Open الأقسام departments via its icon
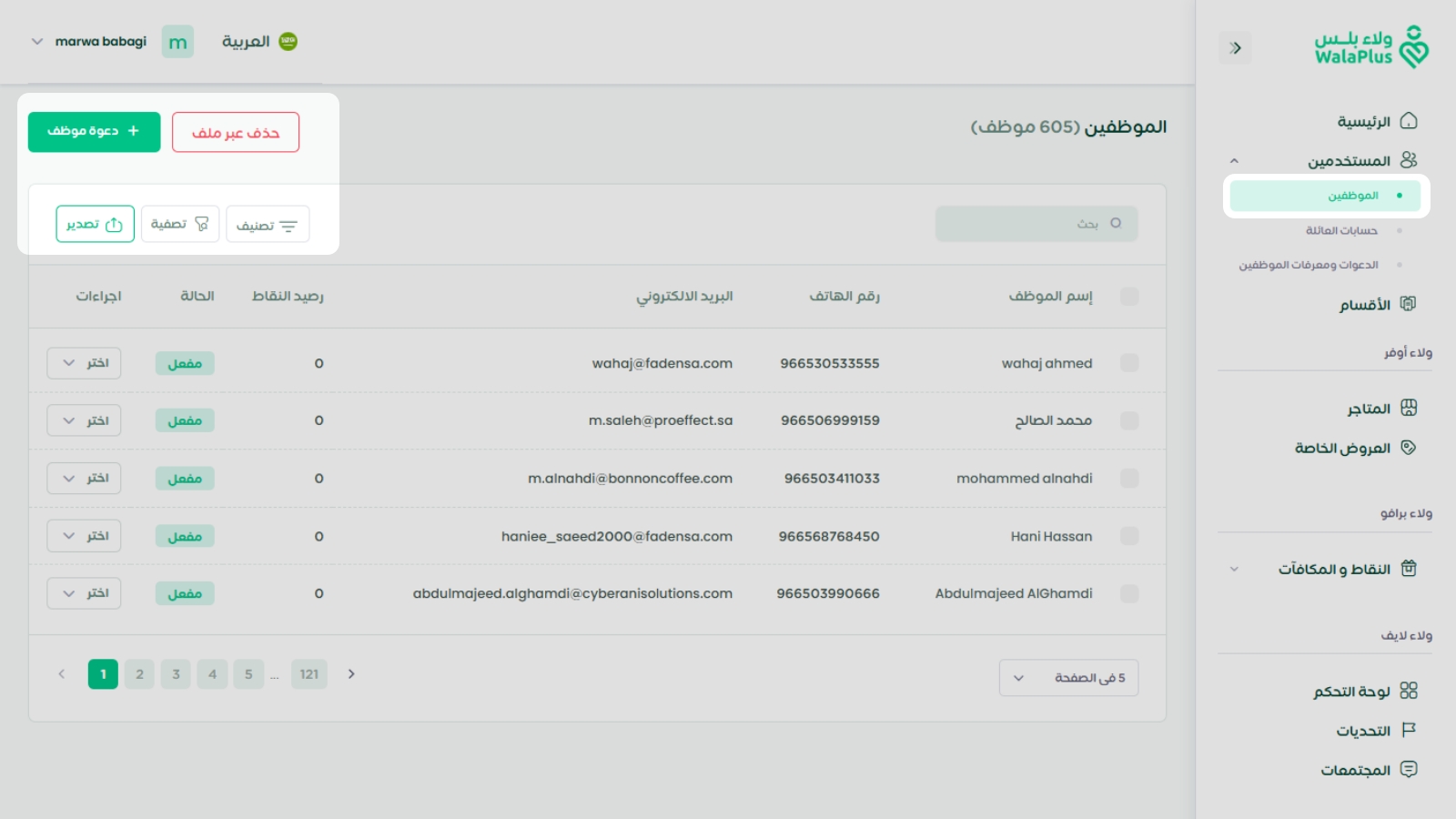Viewport: 1456px width, 819px height. pyautogui.click(x=1409, y=303)
